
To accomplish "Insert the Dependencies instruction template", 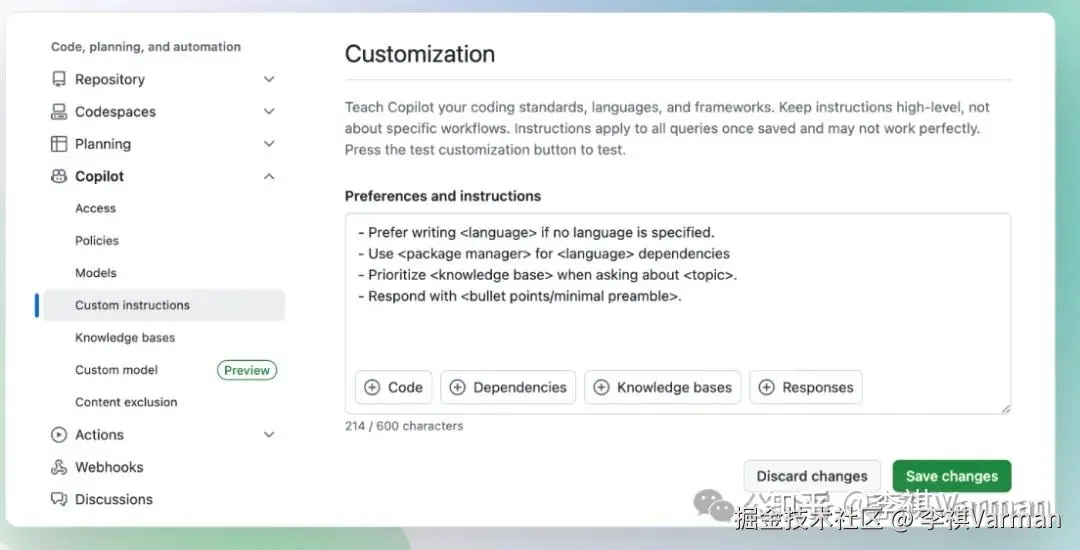I will [x=508, y=388].
